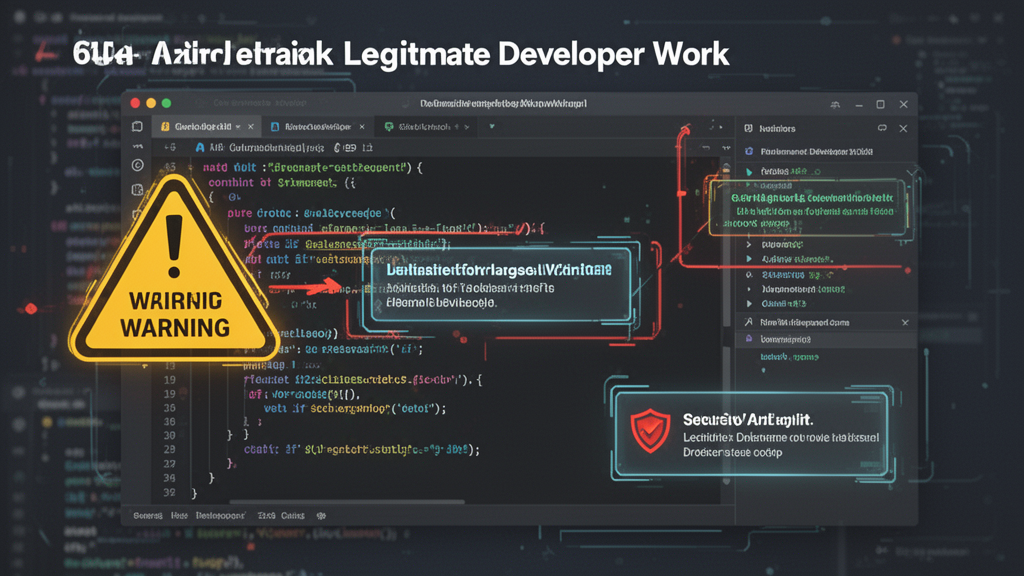Open the green dropdown arrow after the tabs
The height and width of the screenshot is (576, 1024).
point(491,128)
